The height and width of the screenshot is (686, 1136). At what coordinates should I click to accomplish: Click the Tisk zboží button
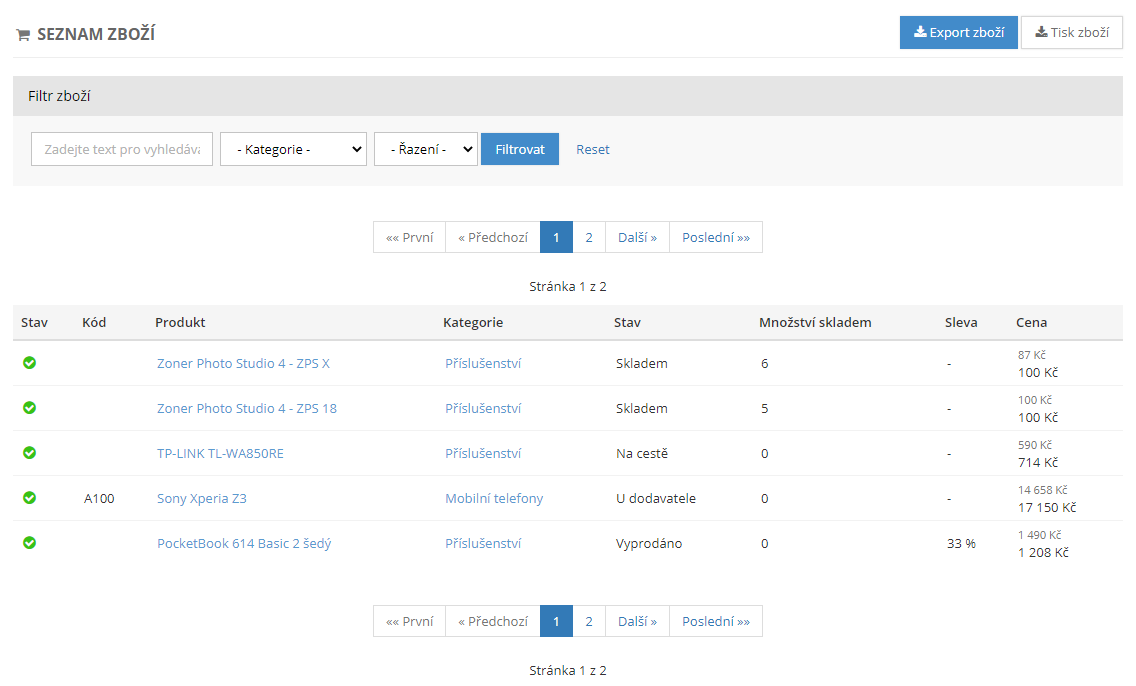click(1071, 32)
